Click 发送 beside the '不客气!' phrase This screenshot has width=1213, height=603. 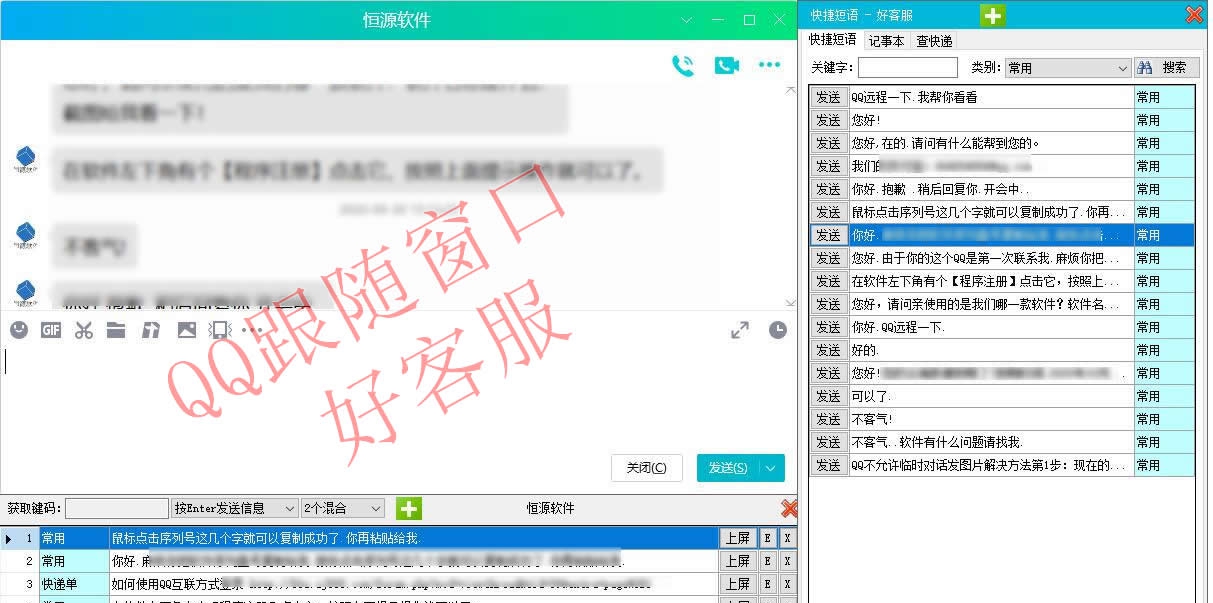tap(828, 419)
